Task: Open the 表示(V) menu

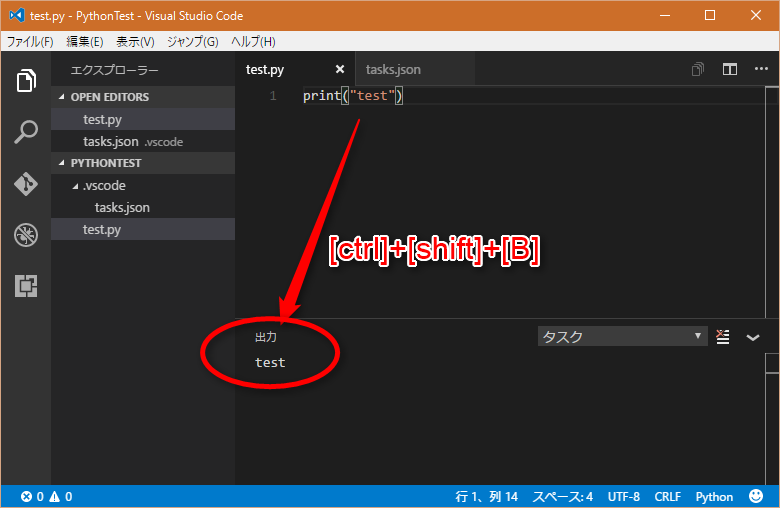Action: pyautogui.click(x=135, y=41)
